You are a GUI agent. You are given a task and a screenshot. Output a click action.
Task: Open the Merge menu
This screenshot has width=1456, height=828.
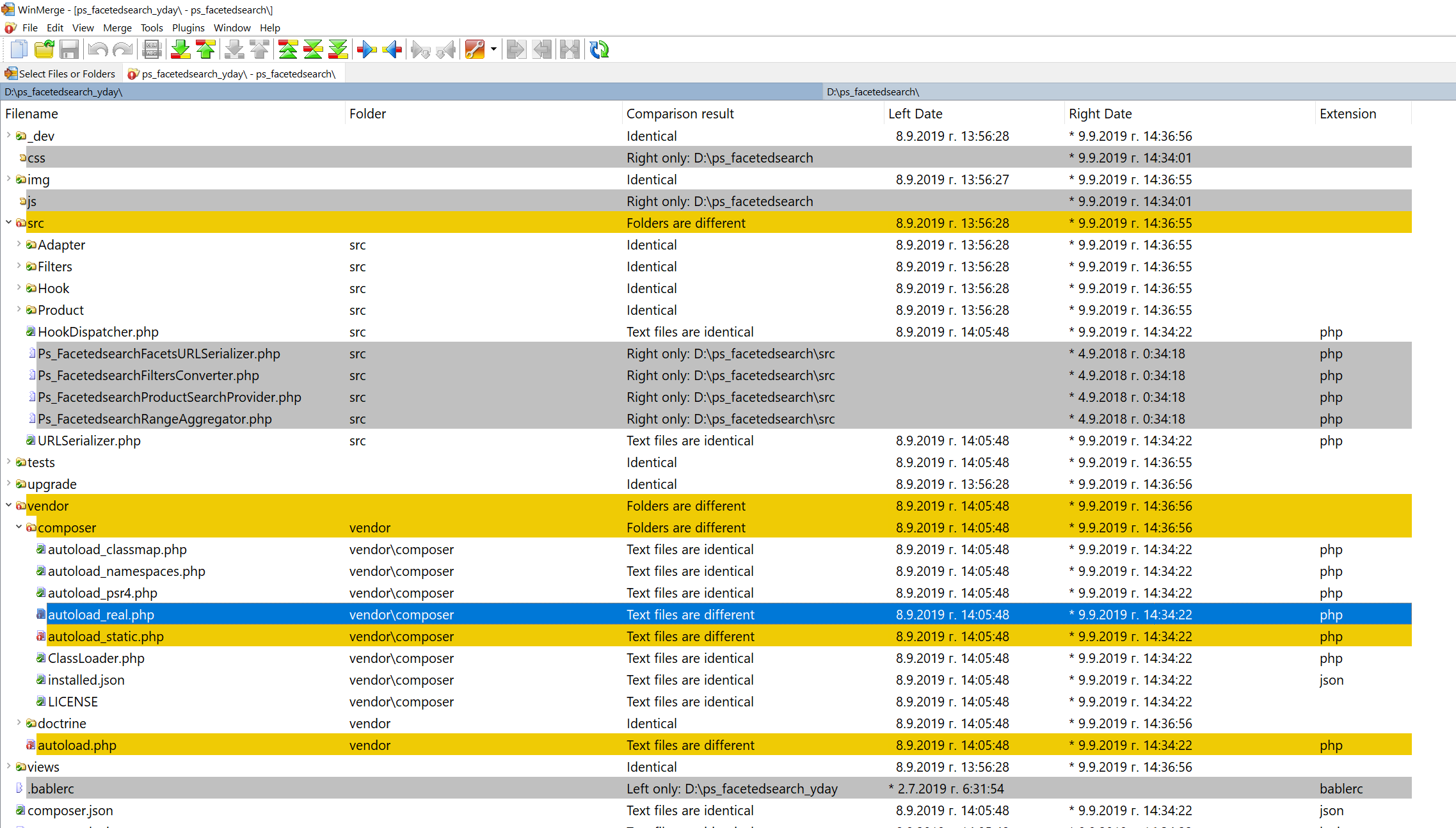click(x=117, y=28)
